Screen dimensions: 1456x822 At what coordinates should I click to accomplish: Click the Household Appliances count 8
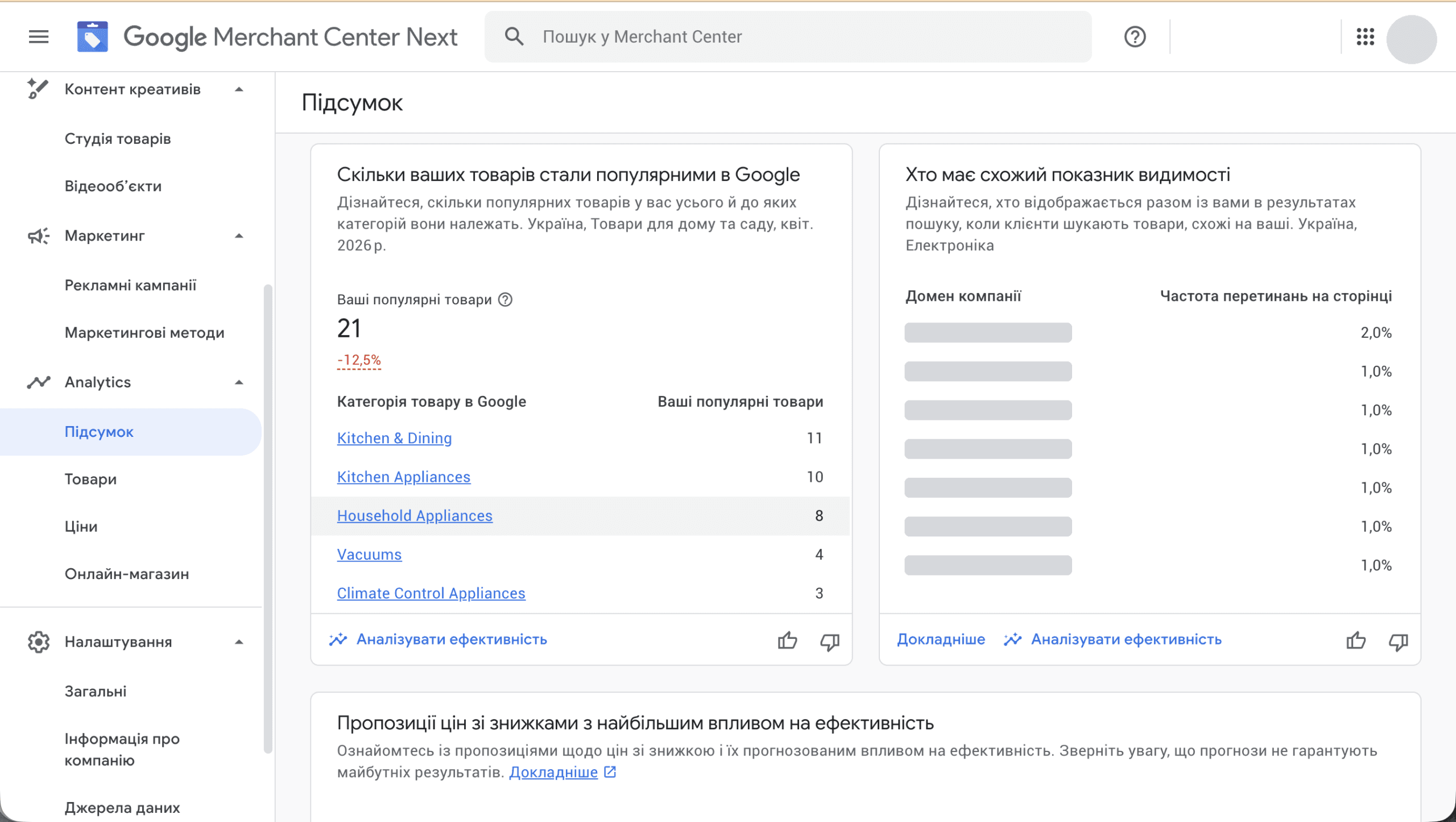tap(819, 515)
